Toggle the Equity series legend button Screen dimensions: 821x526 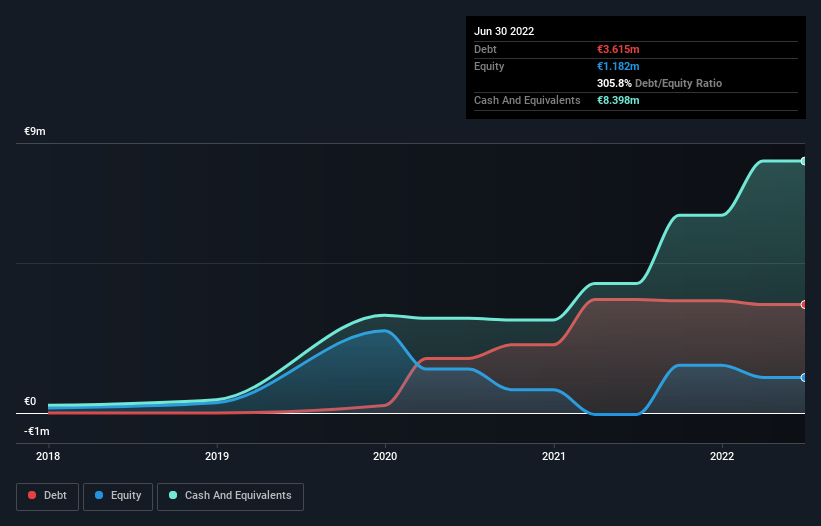[x=118, y=496]
